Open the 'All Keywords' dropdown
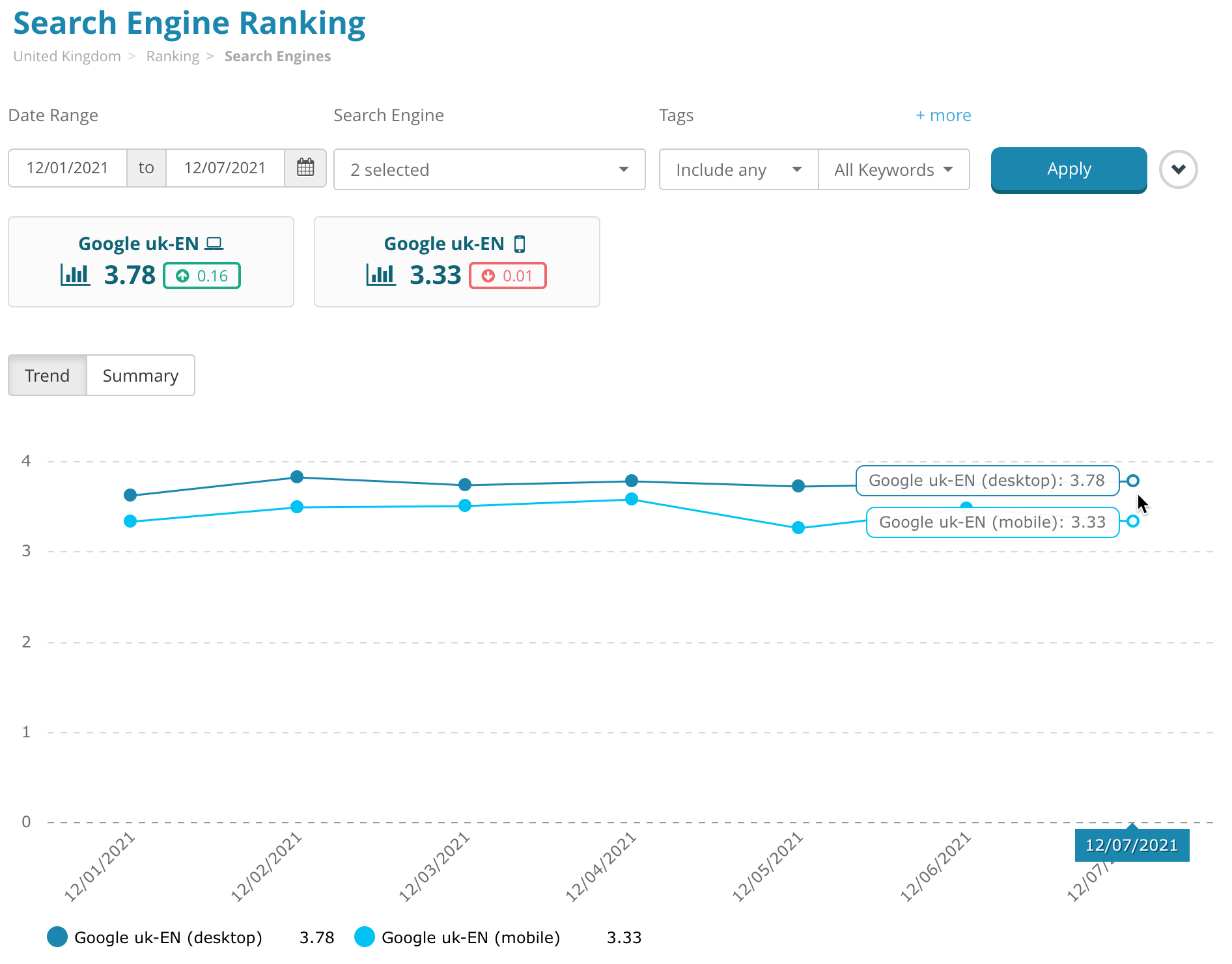Screen dimensions: 1232x964 893,169
